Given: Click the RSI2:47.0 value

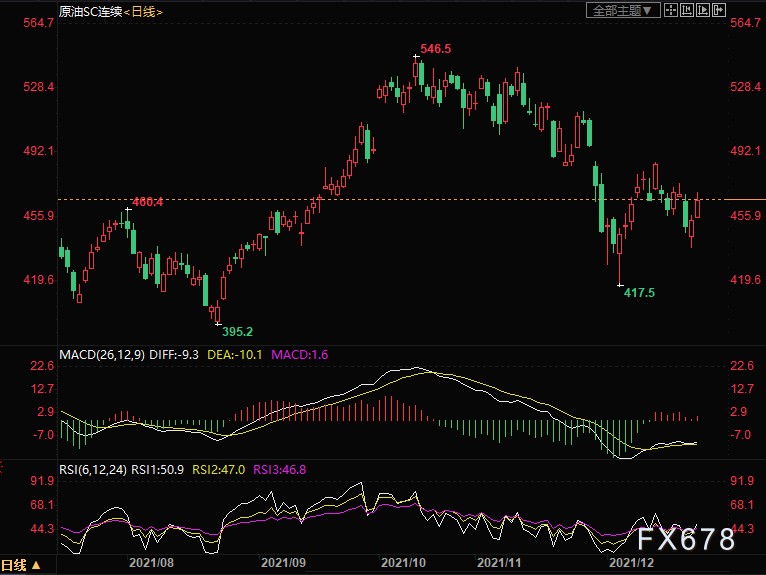Looking at the screenshot, I should coord(218,470).
